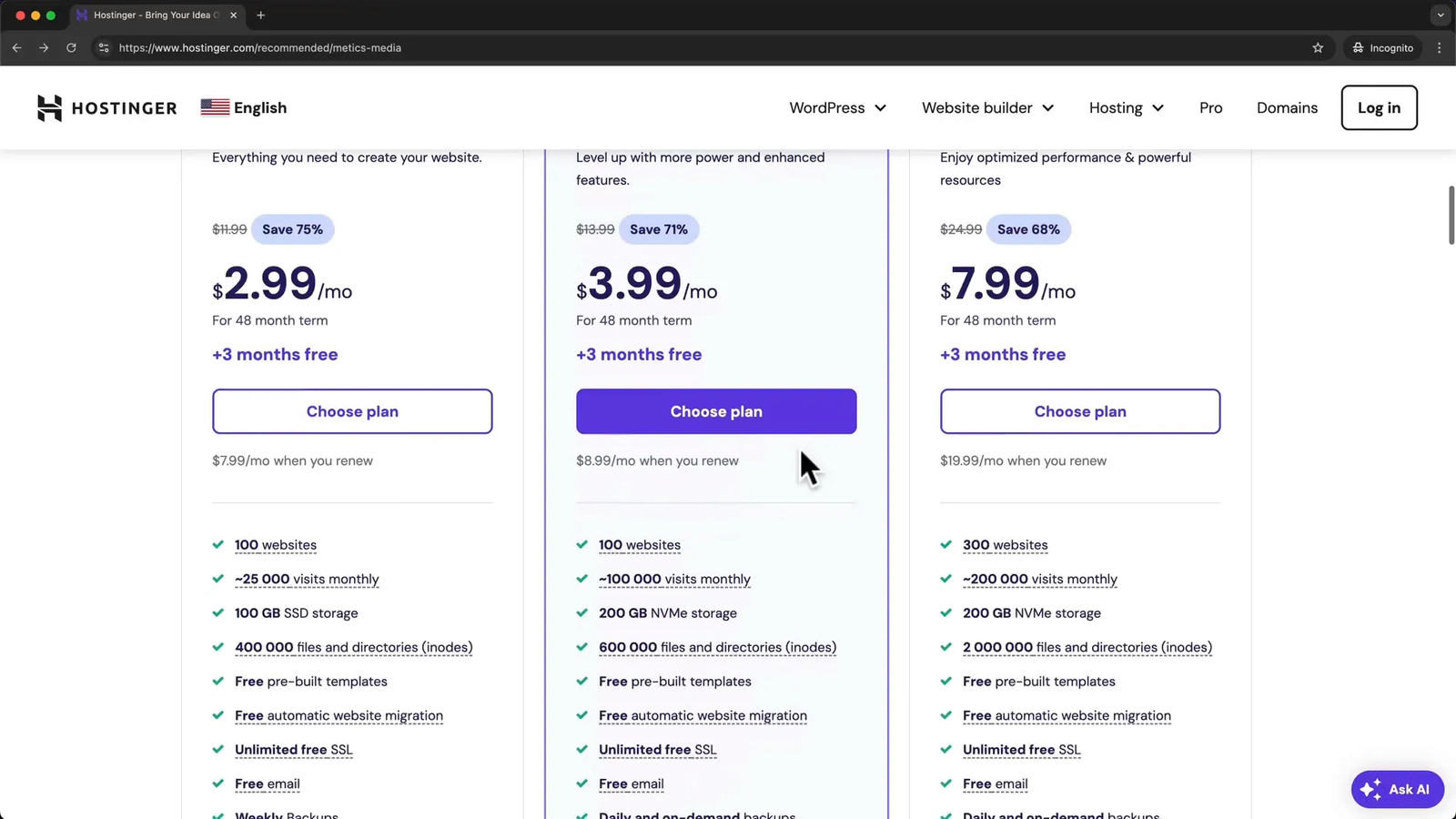This screenshot has width=1456, height=819.
Task: Click '600 000 files and directories' feature
Action: [x=717, y=647]
